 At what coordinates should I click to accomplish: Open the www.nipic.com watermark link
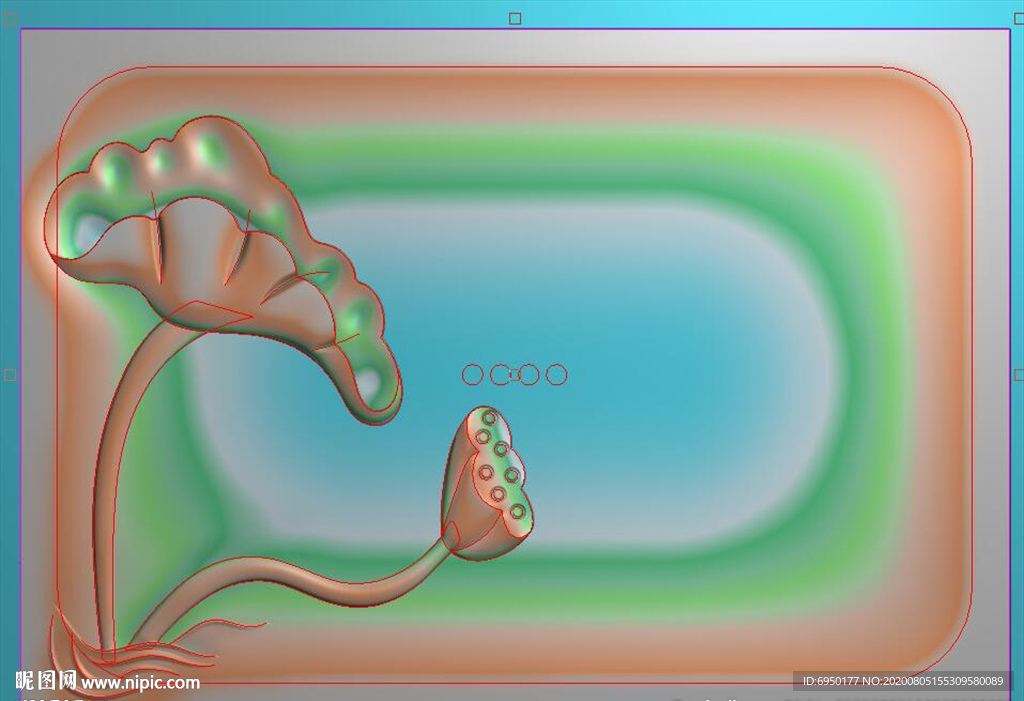coord(140,683)
